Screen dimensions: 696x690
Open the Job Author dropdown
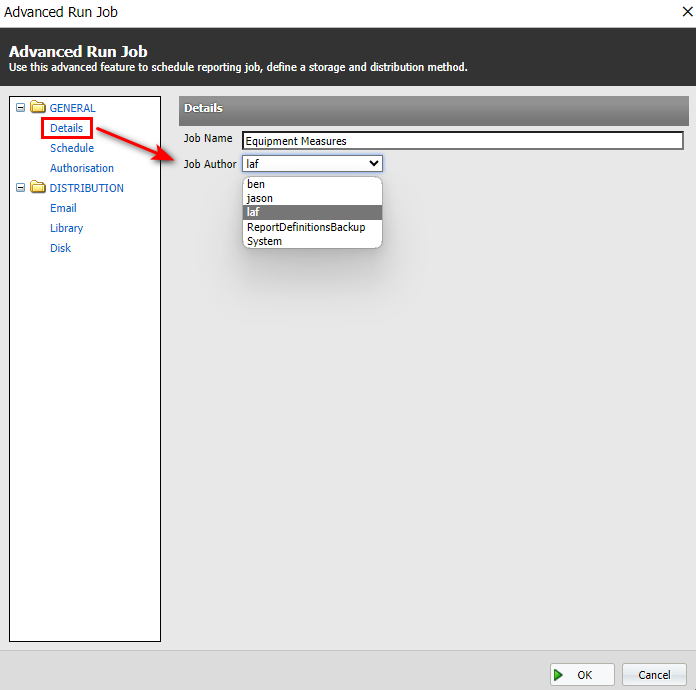(x=312, y=163)
